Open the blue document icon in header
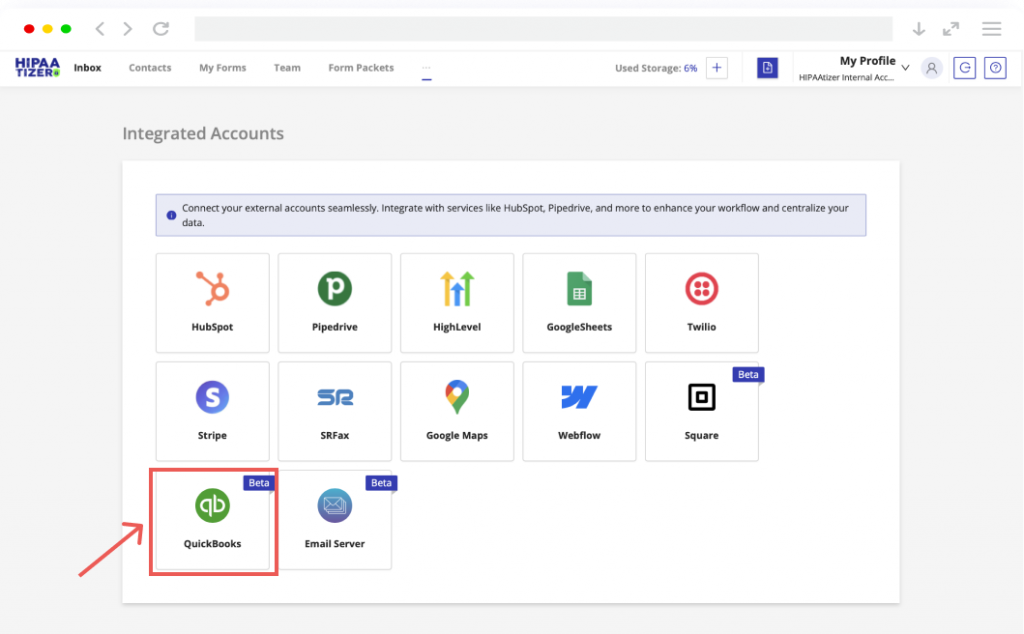The height and width of the screenshot is (634, 1024). [767, 67]
